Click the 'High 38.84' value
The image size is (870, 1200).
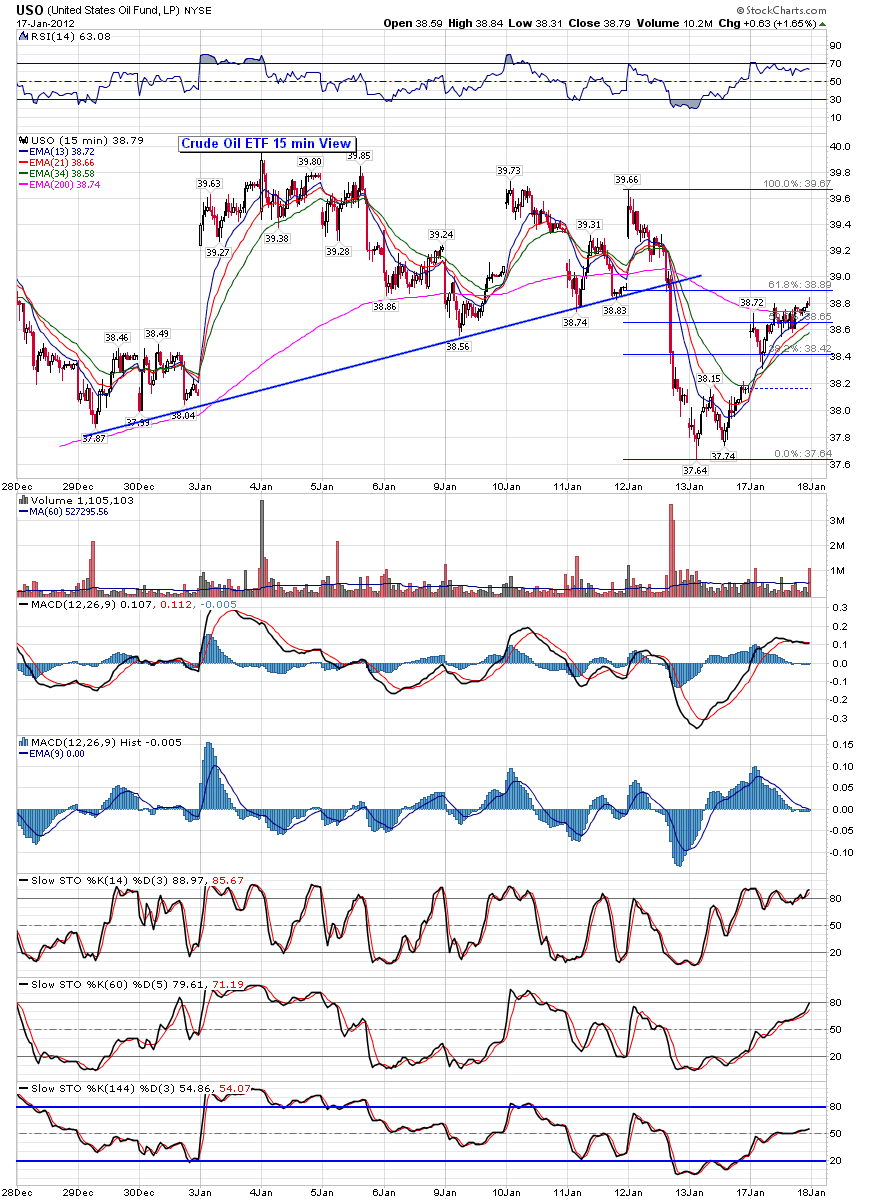[476, 23]
